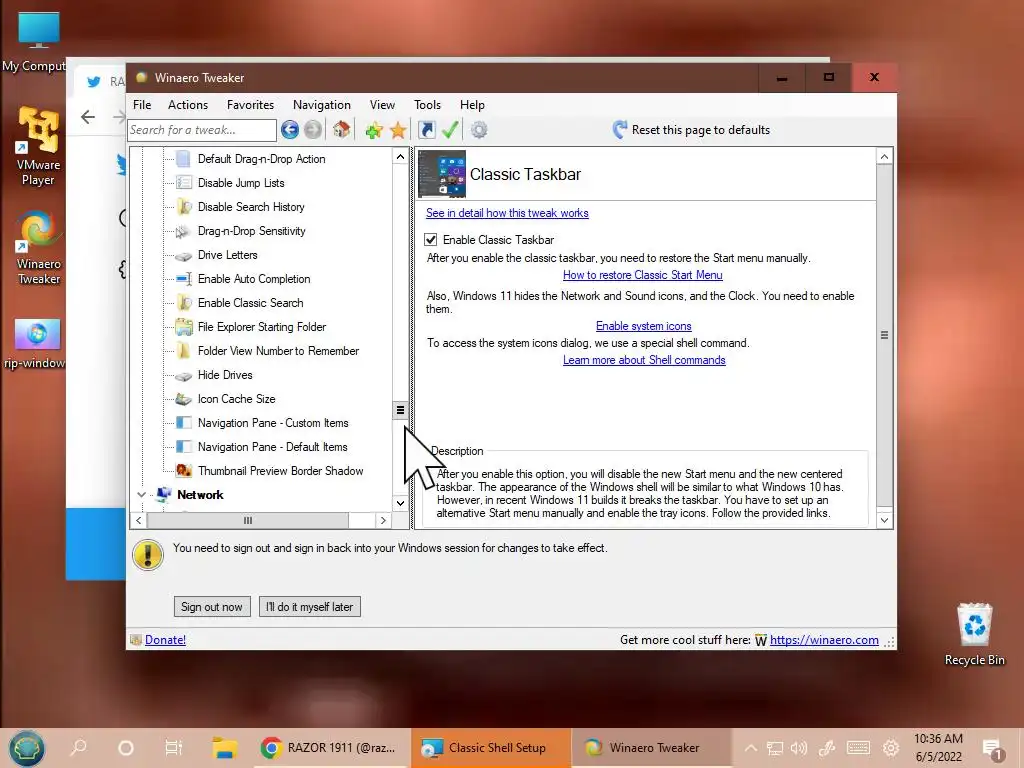
Task: Go to the Home page icon
Action: [341, 130]
